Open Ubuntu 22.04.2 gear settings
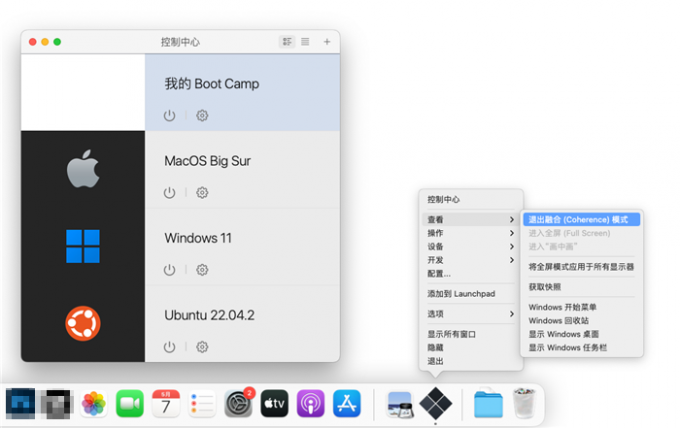The width and height of the screenshot is (680, 428). (x=202, y=347)
